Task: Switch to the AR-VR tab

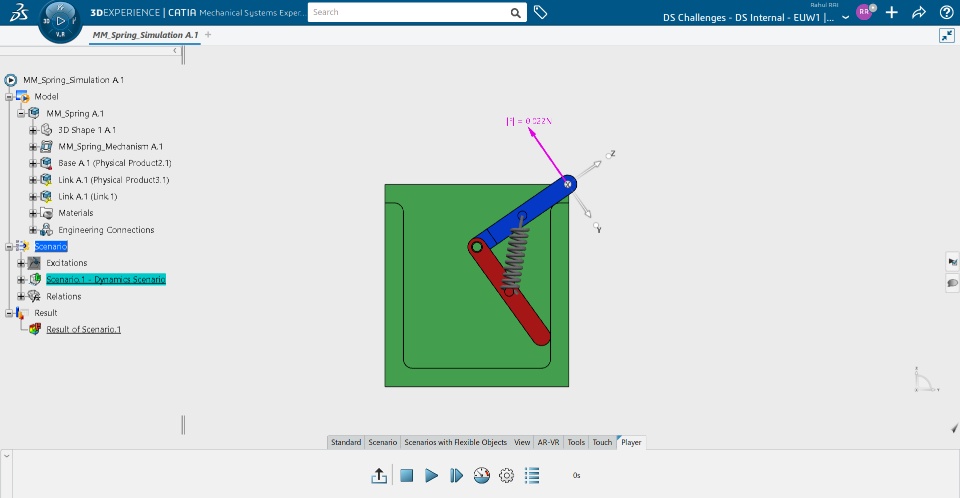Action: (x=549, y=442)
